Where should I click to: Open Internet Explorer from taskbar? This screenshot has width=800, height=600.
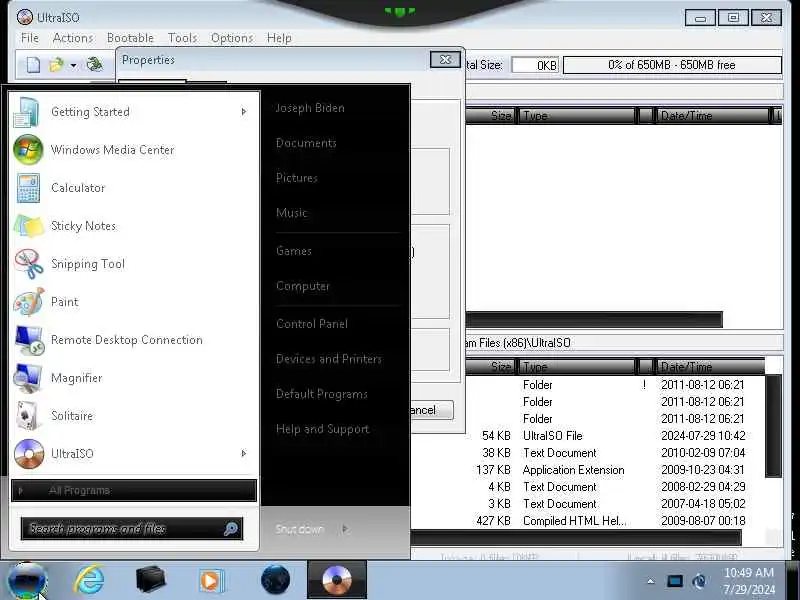90,581
